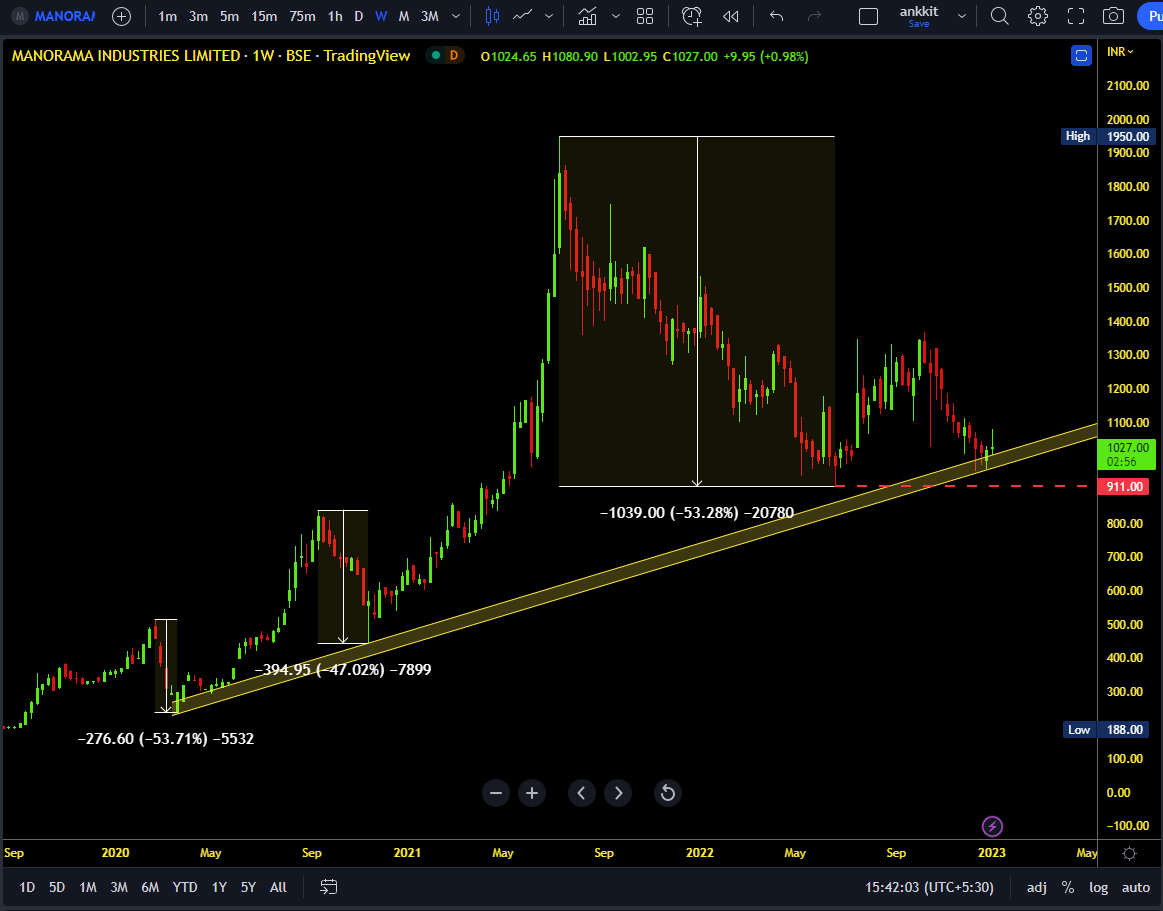
Task: Move chart left with arrow button
Action: 582,793
